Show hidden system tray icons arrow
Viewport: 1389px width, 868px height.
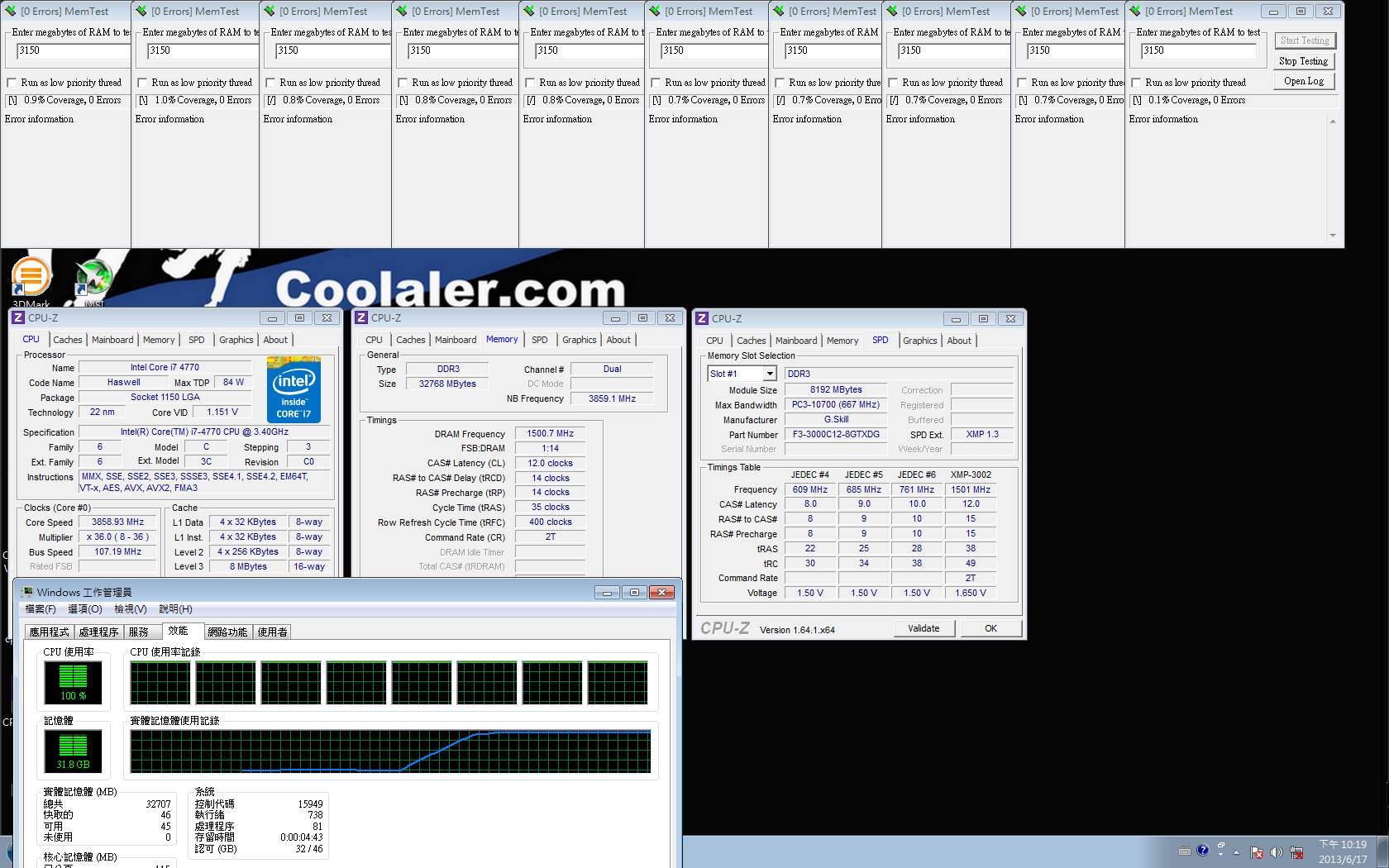pos(1237,852)
